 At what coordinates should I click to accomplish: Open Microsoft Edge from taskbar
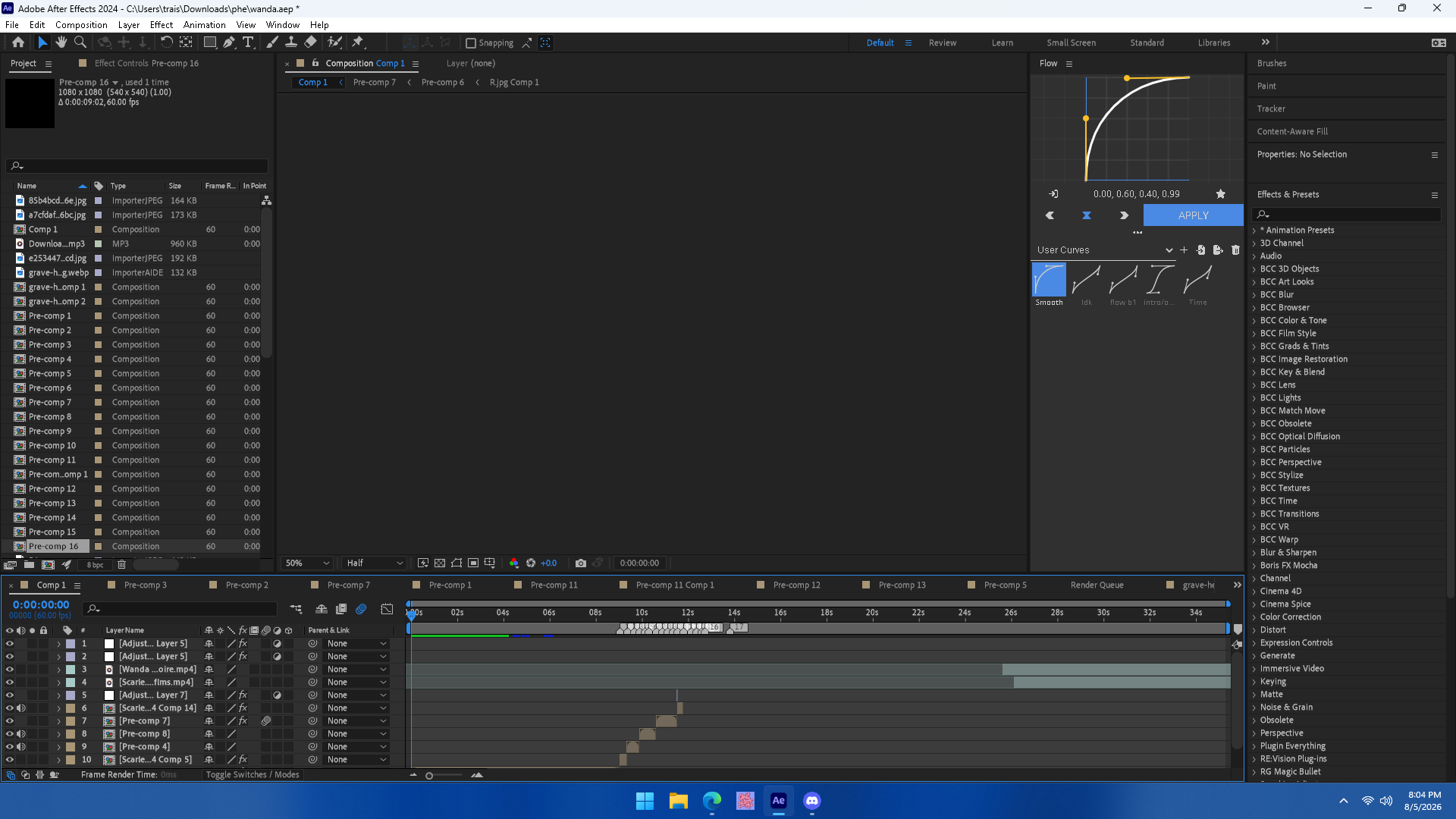tap(712, 801)
